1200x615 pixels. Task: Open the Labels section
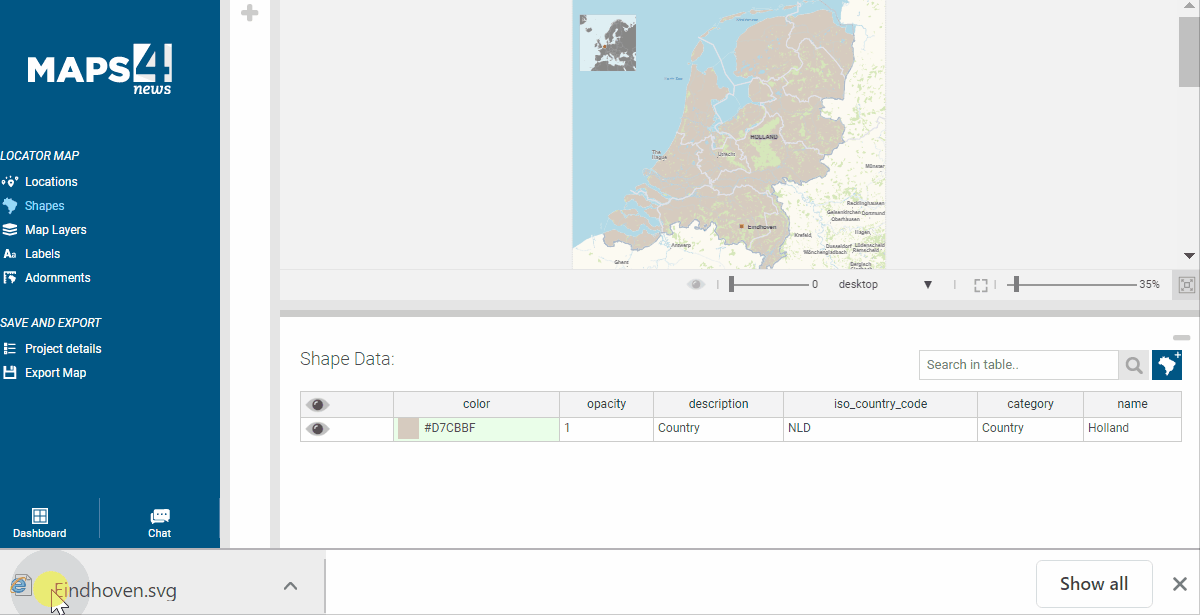(x=43, y=254)
